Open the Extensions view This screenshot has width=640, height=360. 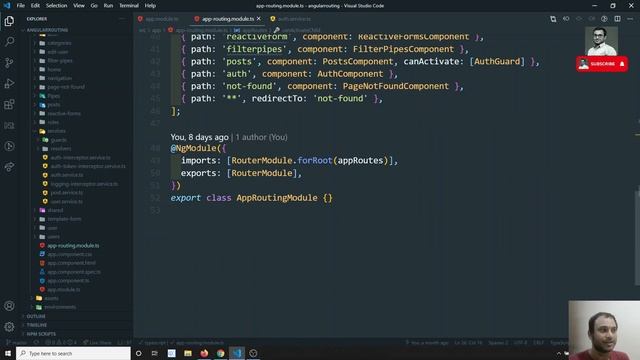(x=9, y=104)
